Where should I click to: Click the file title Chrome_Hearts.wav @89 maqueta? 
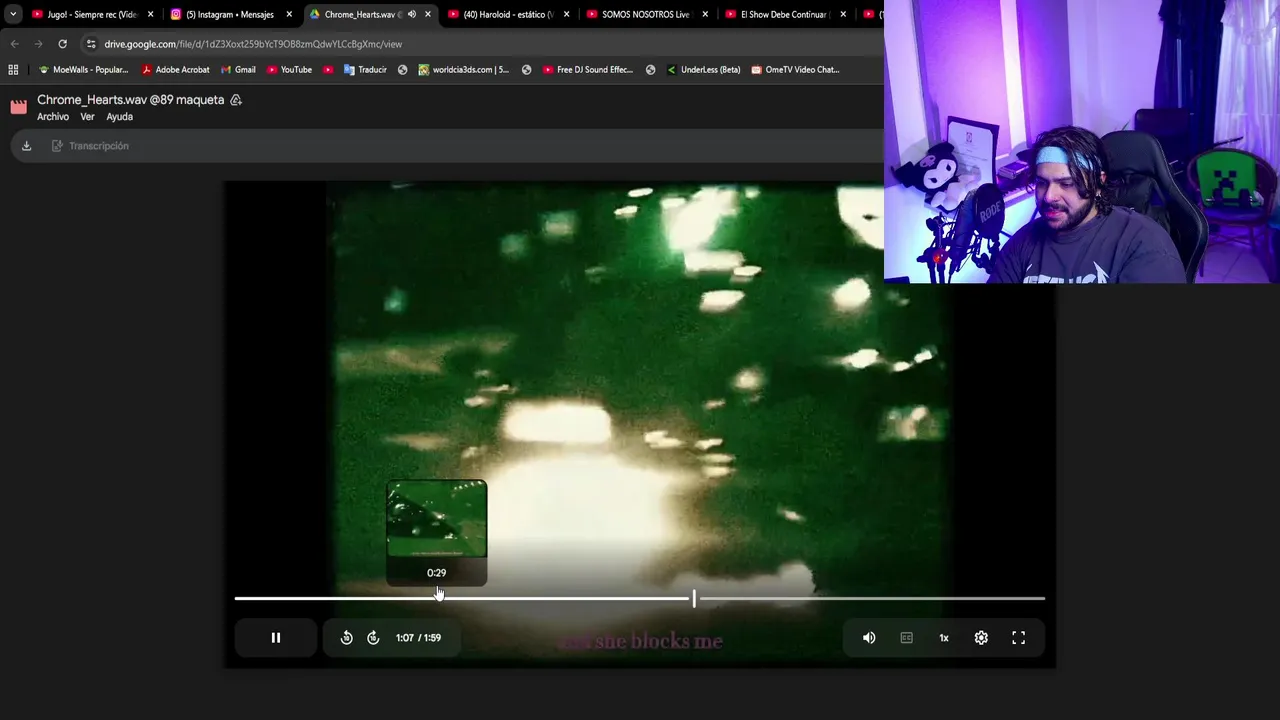pos(130,100)
